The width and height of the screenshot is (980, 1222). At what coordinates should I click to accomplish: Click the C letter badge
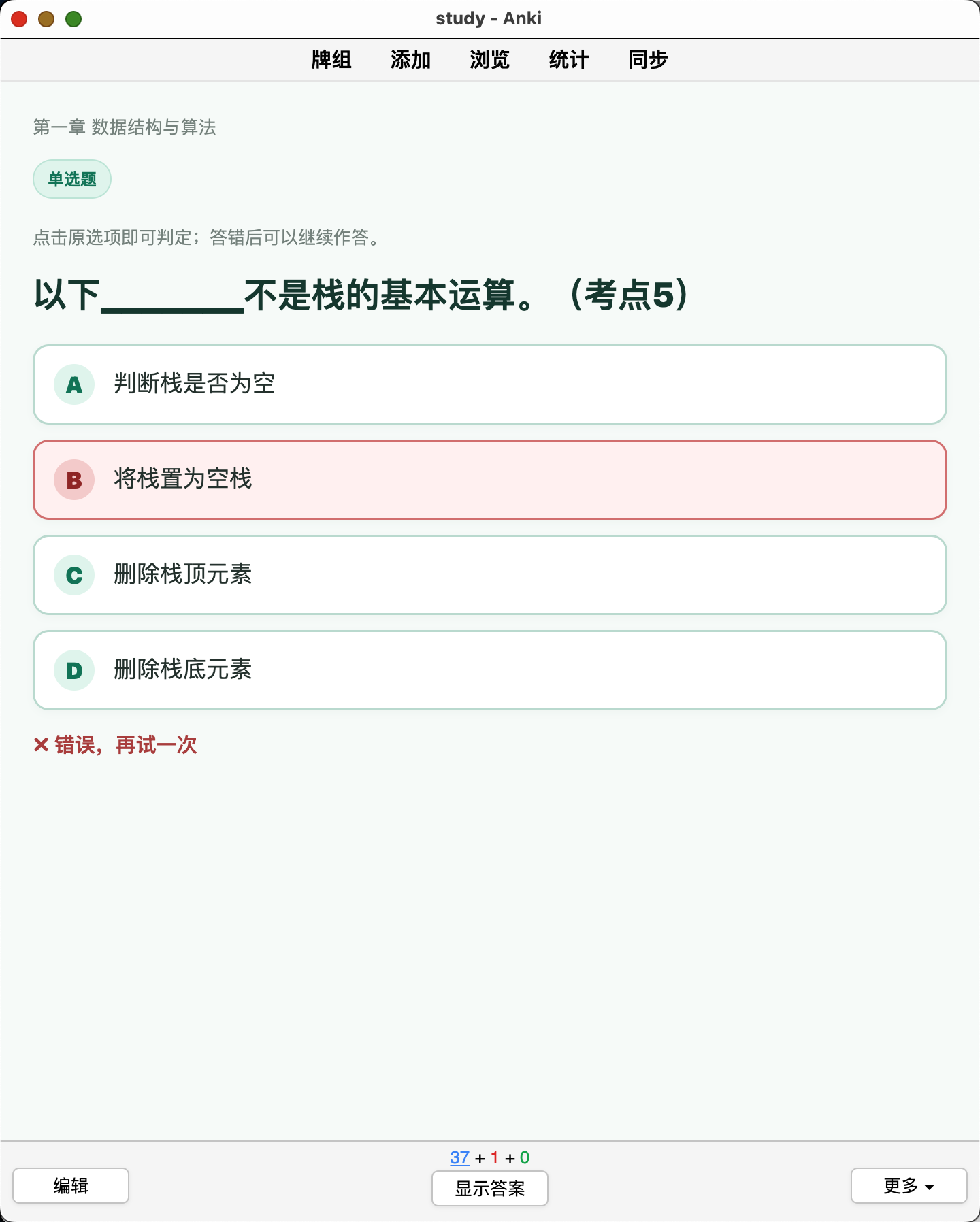[74, 575]
